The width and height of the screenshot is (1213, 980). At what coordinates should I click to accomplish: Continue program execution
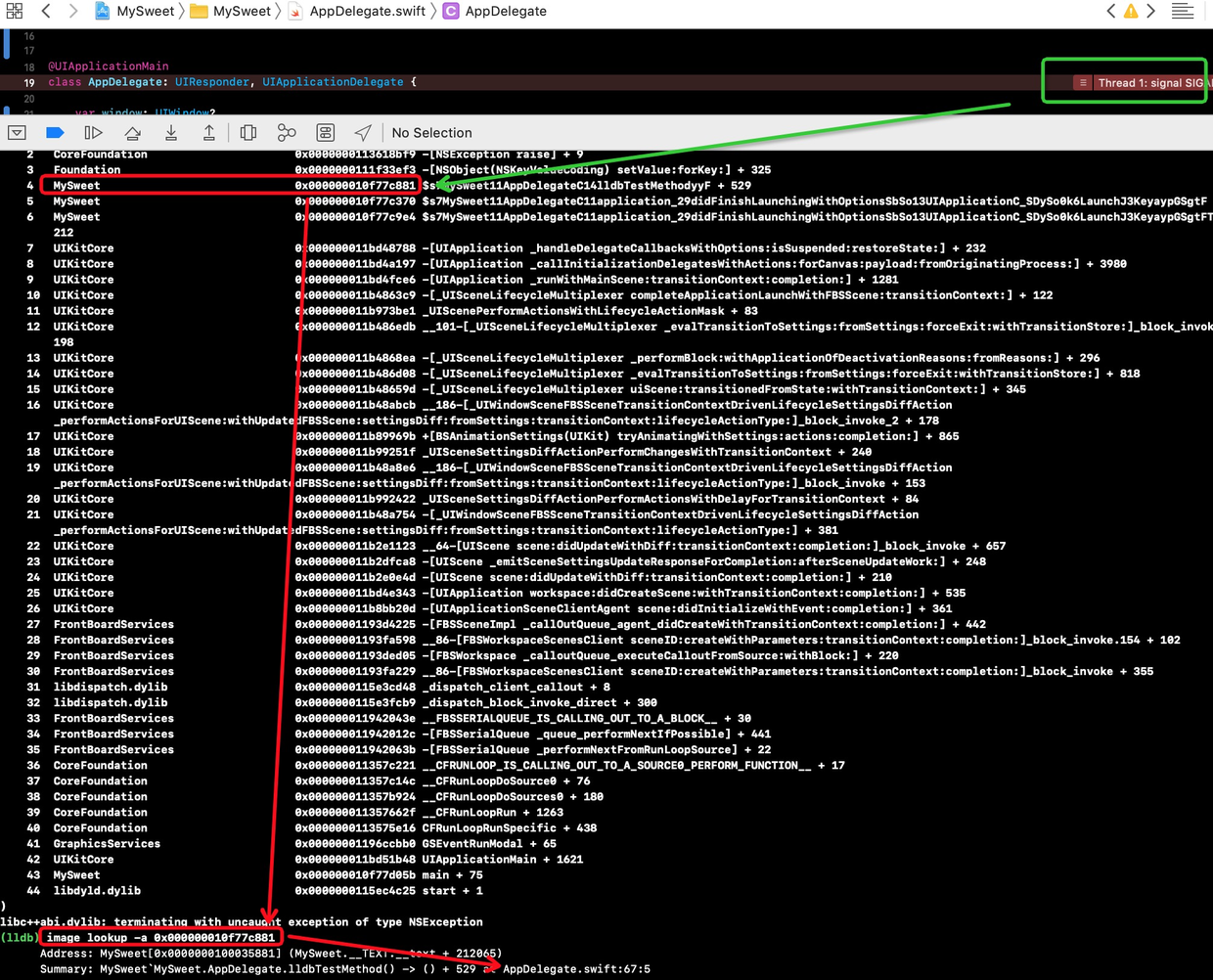(x=93, y=132)
